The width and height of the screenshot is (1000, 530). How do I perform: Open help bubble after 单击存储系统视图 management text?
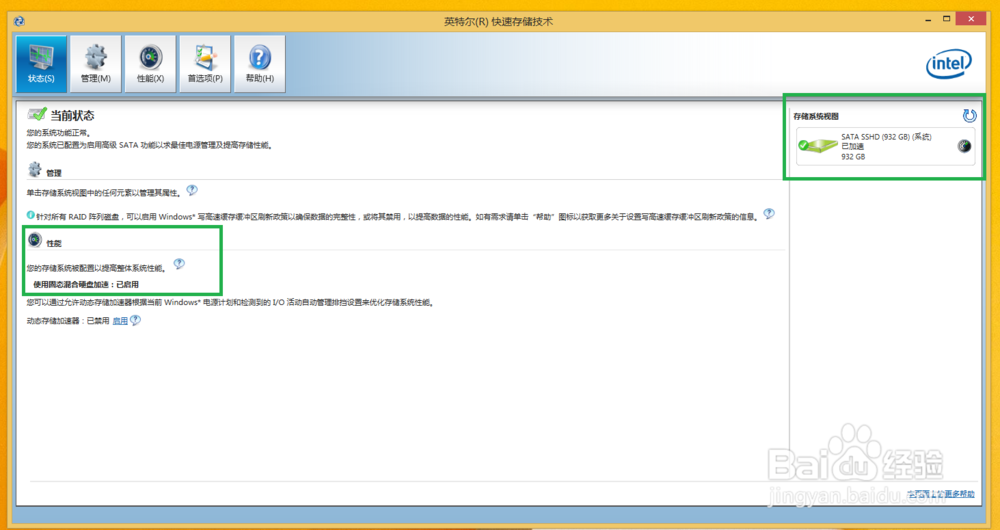point(192,190)
